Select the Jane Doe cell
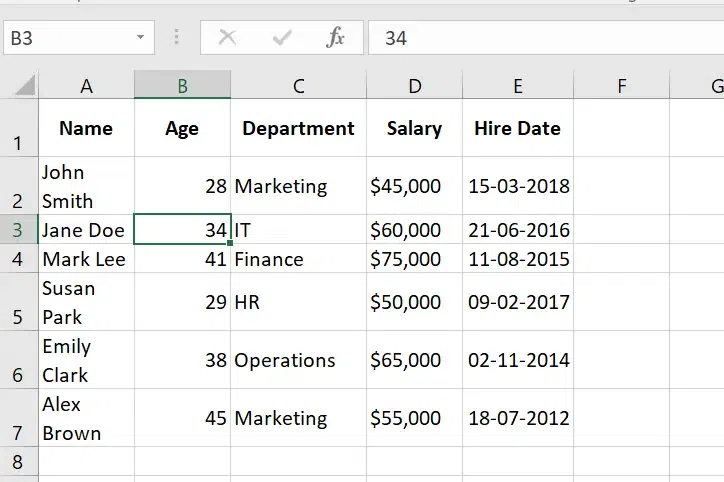The width and height of the screenshot is (724, 482). point(86,229)
